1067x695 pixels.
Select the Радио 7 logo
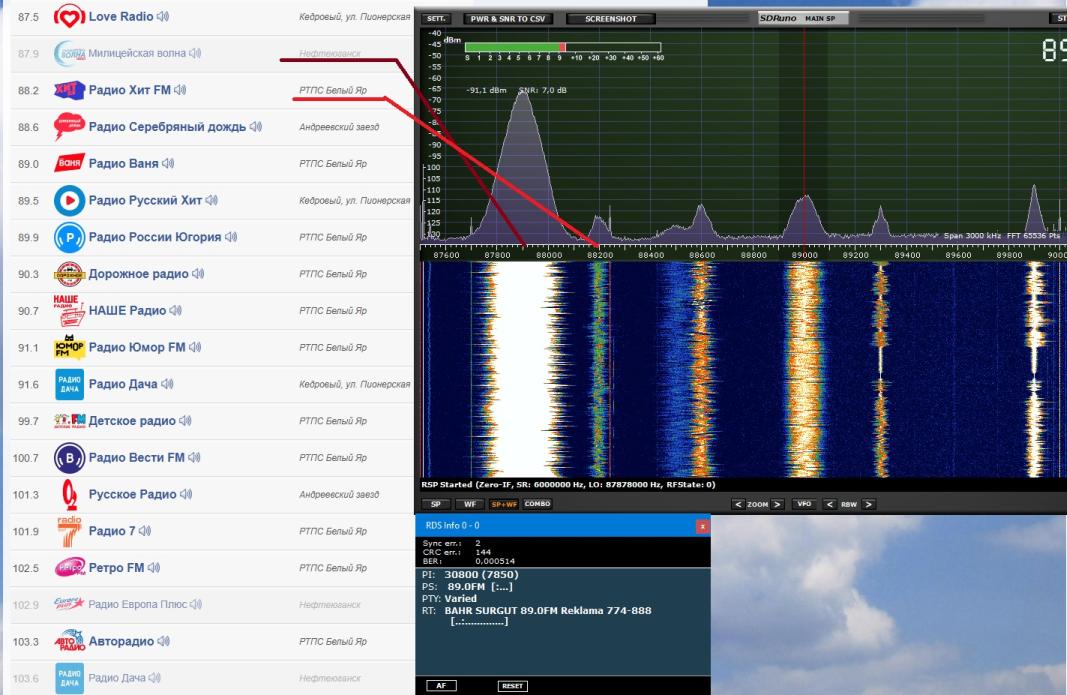69,531
